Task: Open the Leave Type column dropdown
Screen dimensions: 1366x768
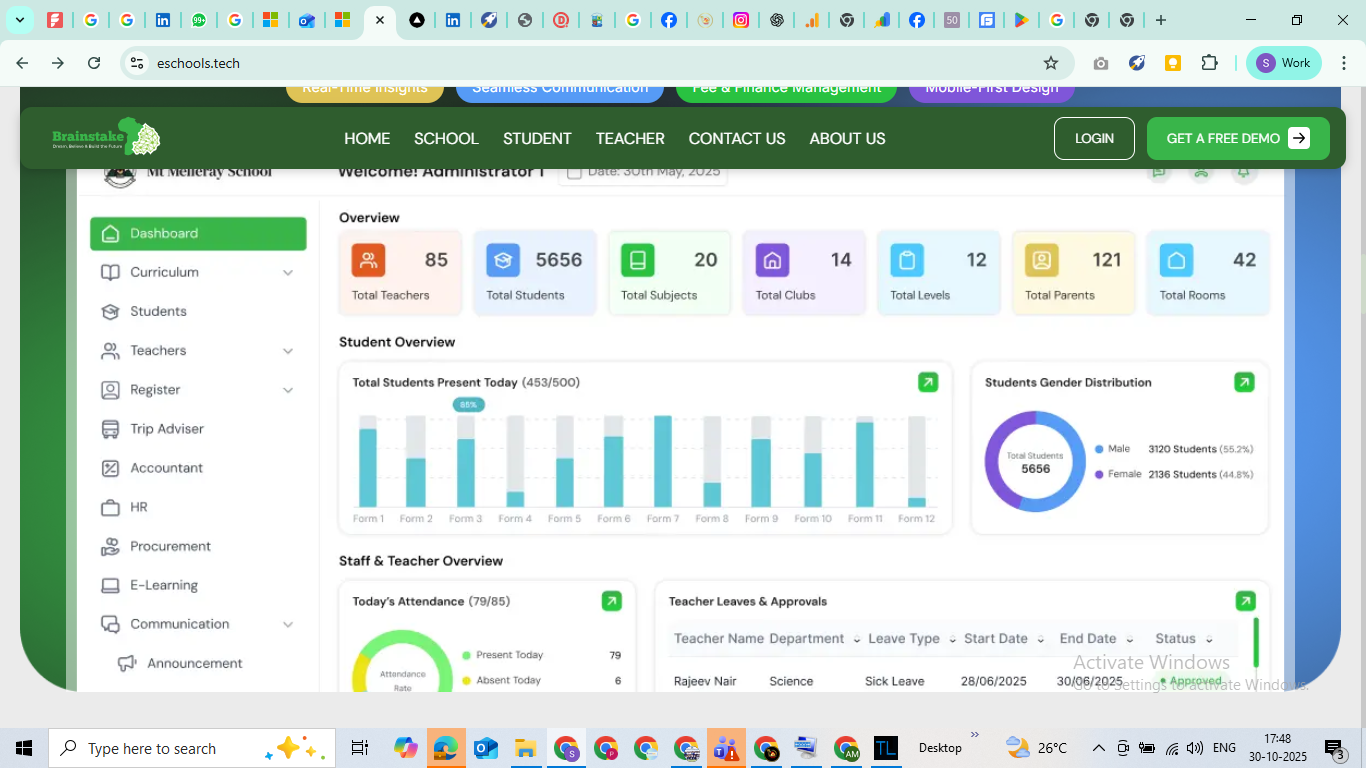Action: [953, 640]
